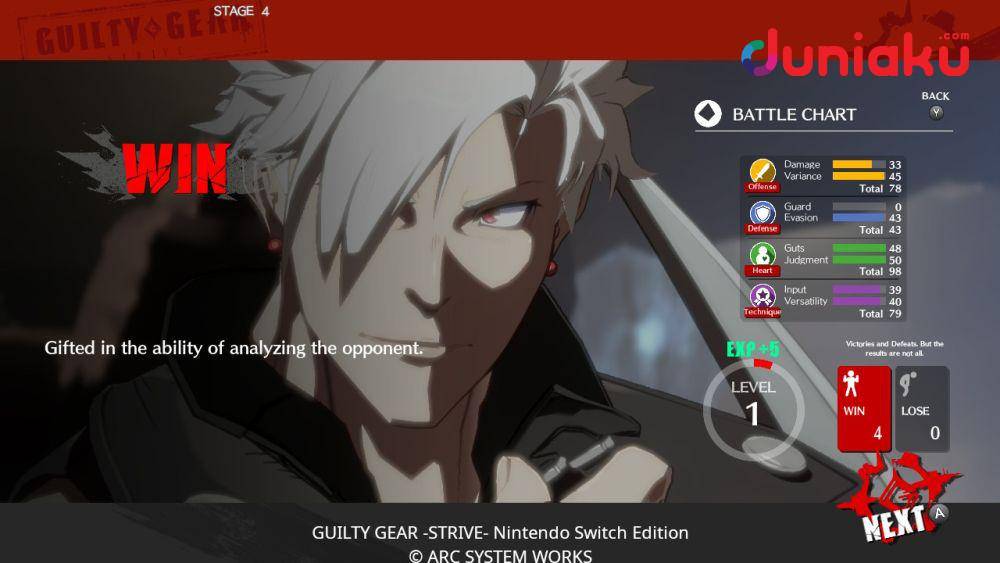
Task: Click 'Gifted in the ability' analysis text
Action: 233,348
